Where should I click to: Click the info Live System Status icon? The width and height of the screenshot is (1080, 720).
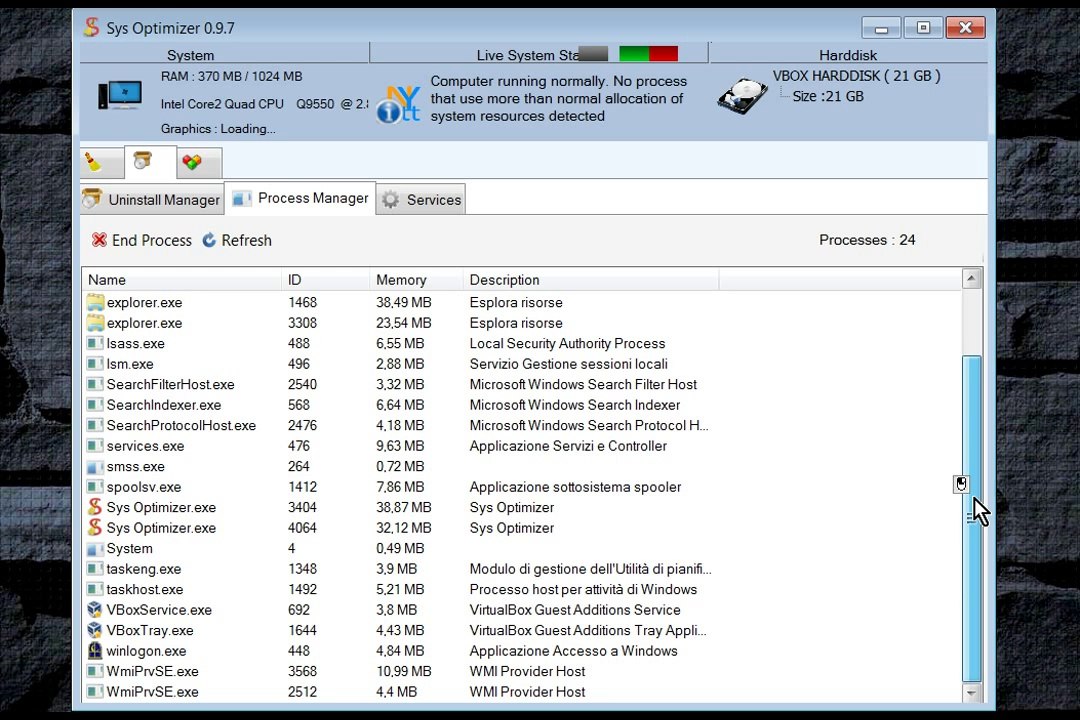(x=398, y=104)
